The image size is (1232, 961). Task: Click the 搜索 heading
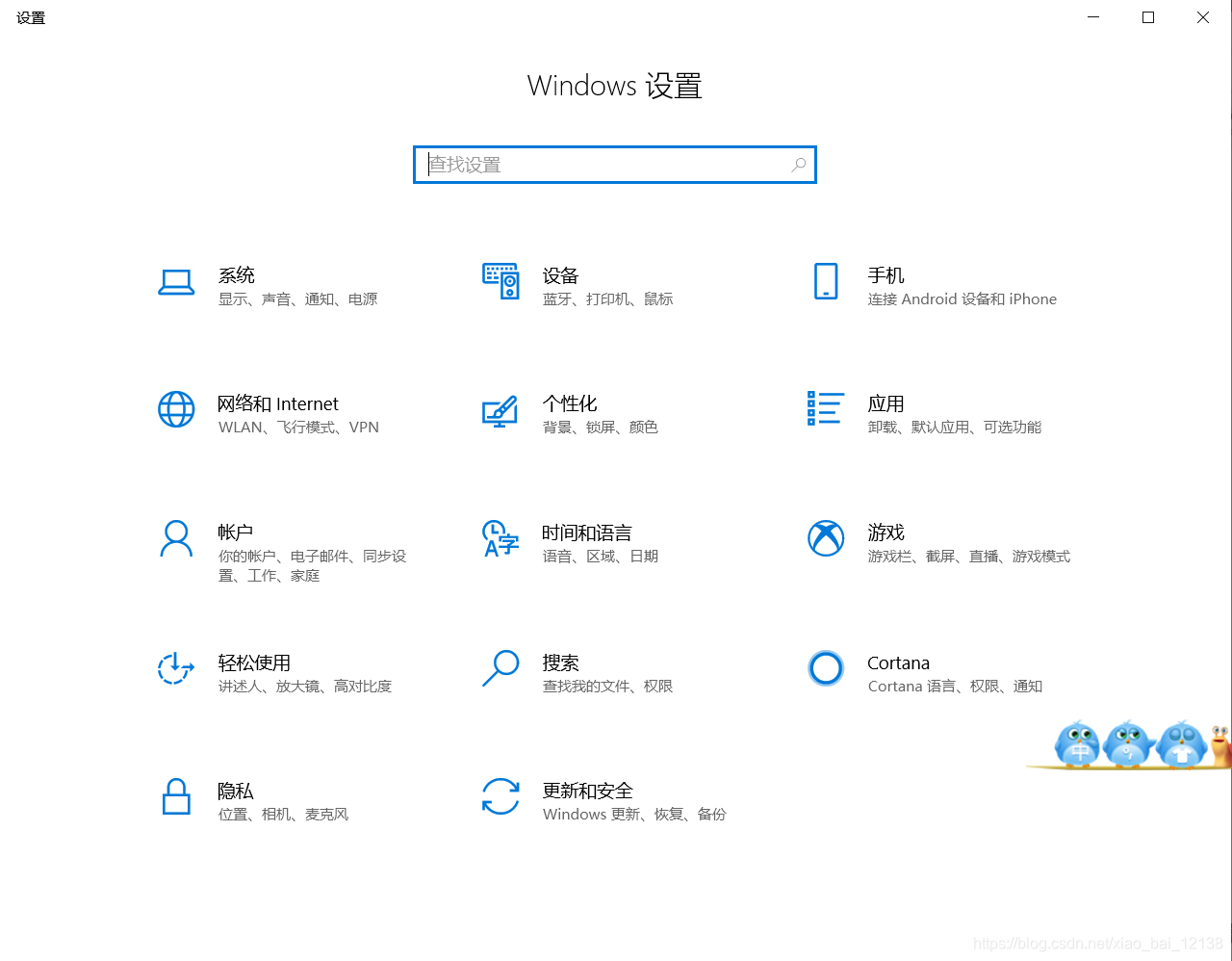click(560, 662)
